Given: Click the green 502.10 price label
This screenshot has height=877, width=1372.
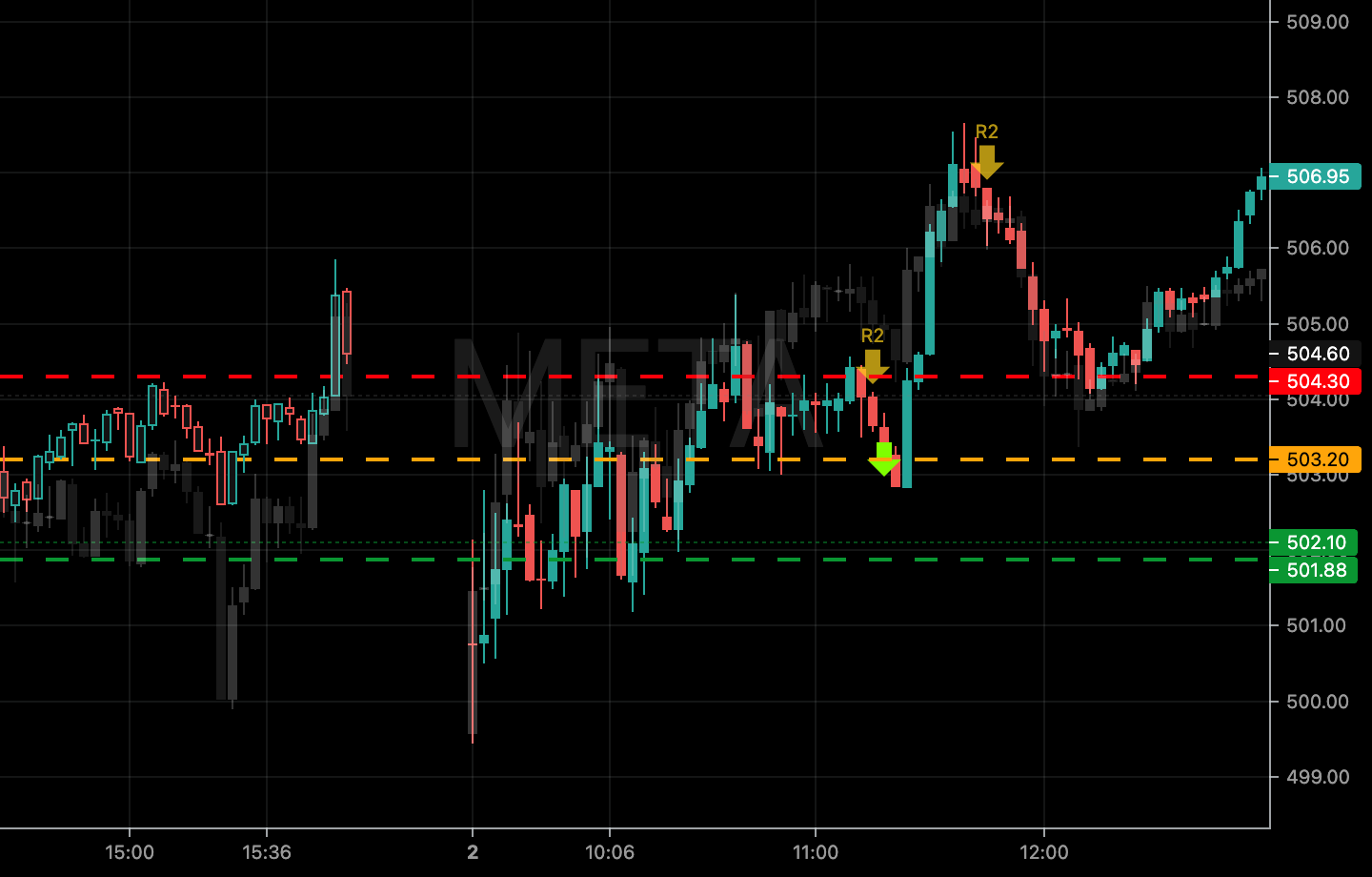Looking at the screenshot, I should (x=1315, y=542).
